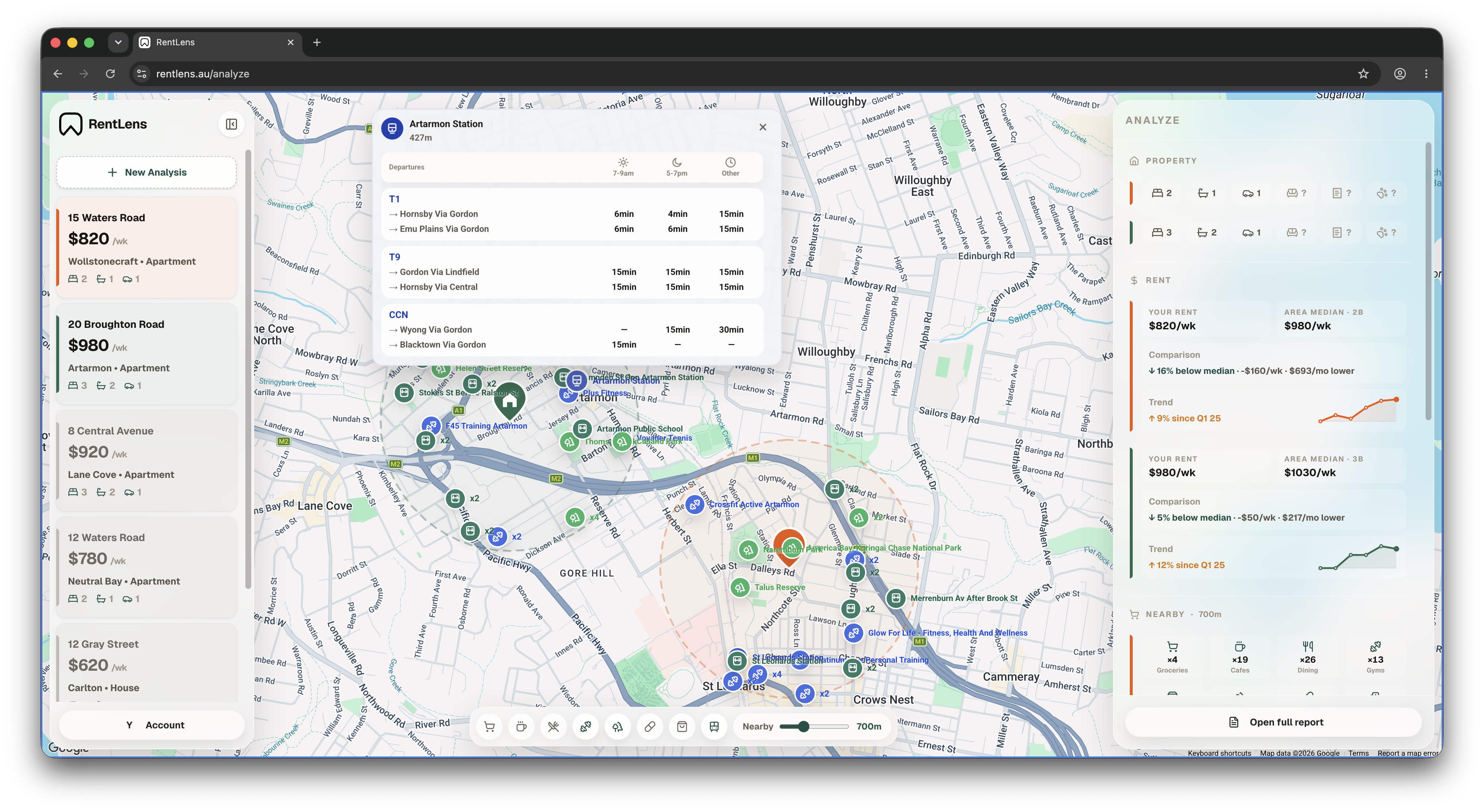Screen dimensions: 1484x812
Task: Toggle the groceries cart filter on map toolbar
Action: 489,727
